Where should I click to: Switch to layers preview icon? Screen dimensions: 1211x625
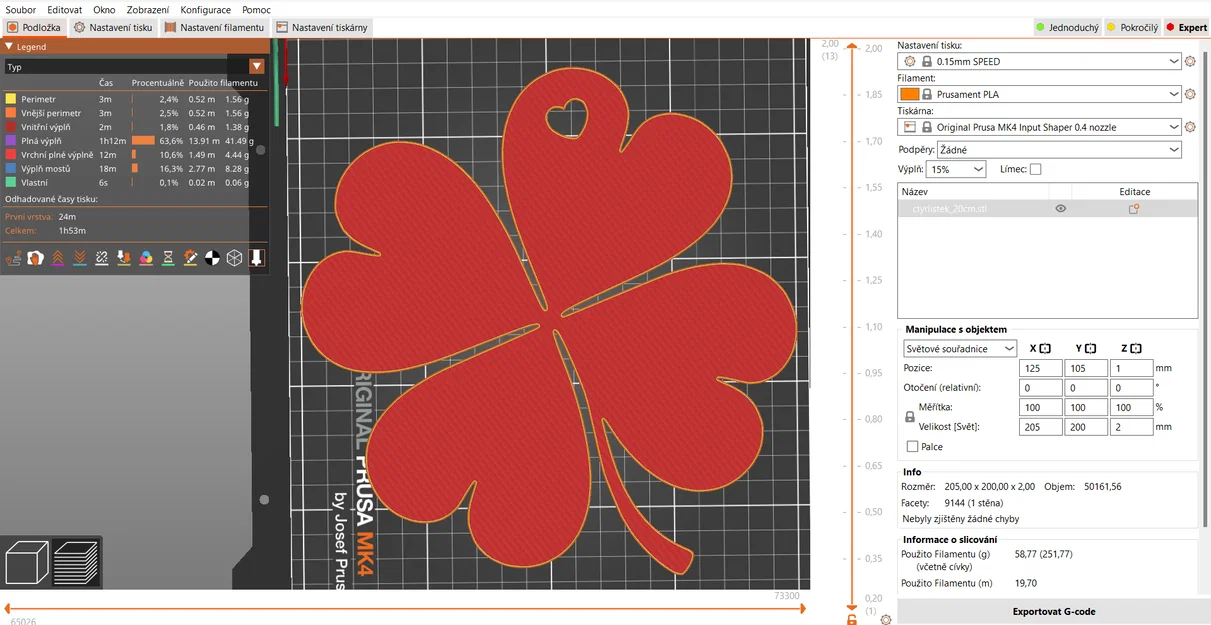click(75, 562)
